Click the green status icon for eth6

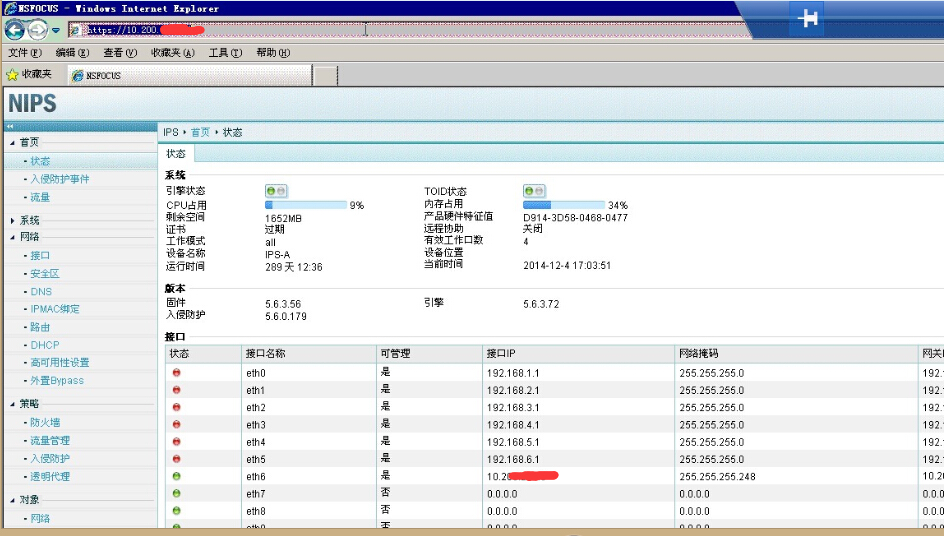(x=176, y=476)
